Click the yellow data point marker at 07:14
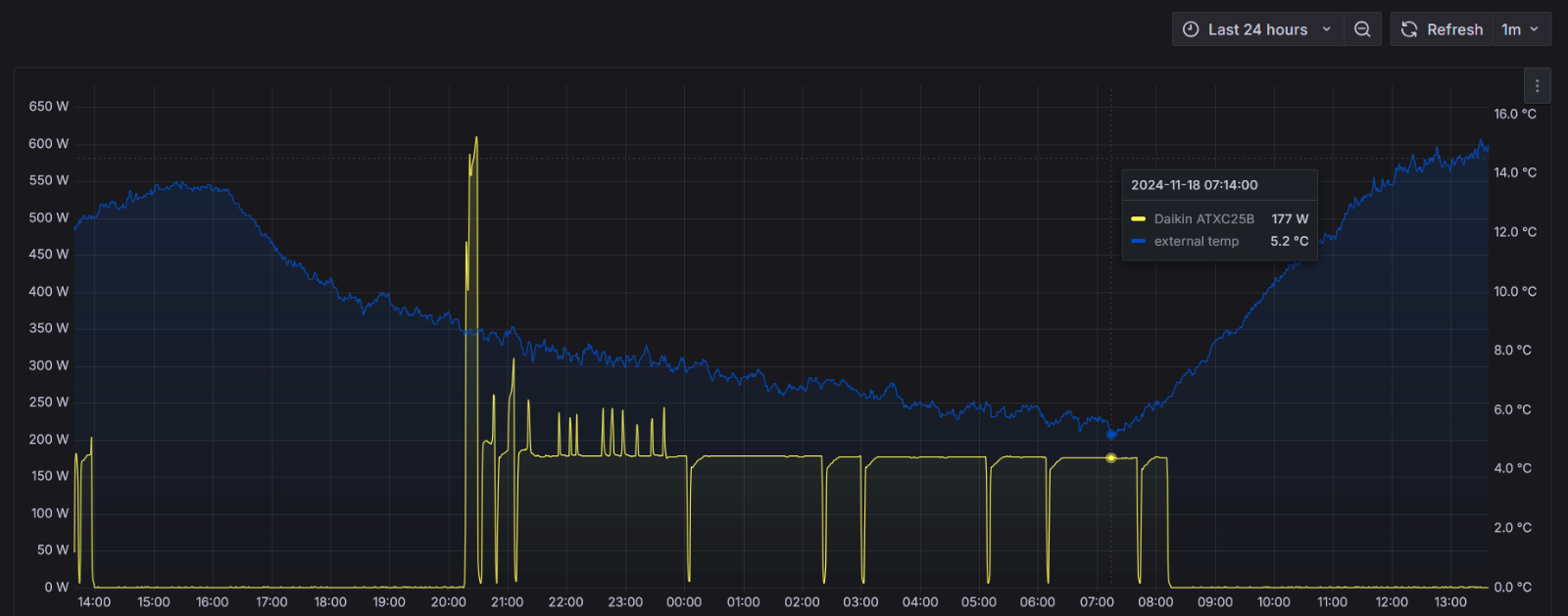This screenshot has height=616, width=1568. [1110, 457]
